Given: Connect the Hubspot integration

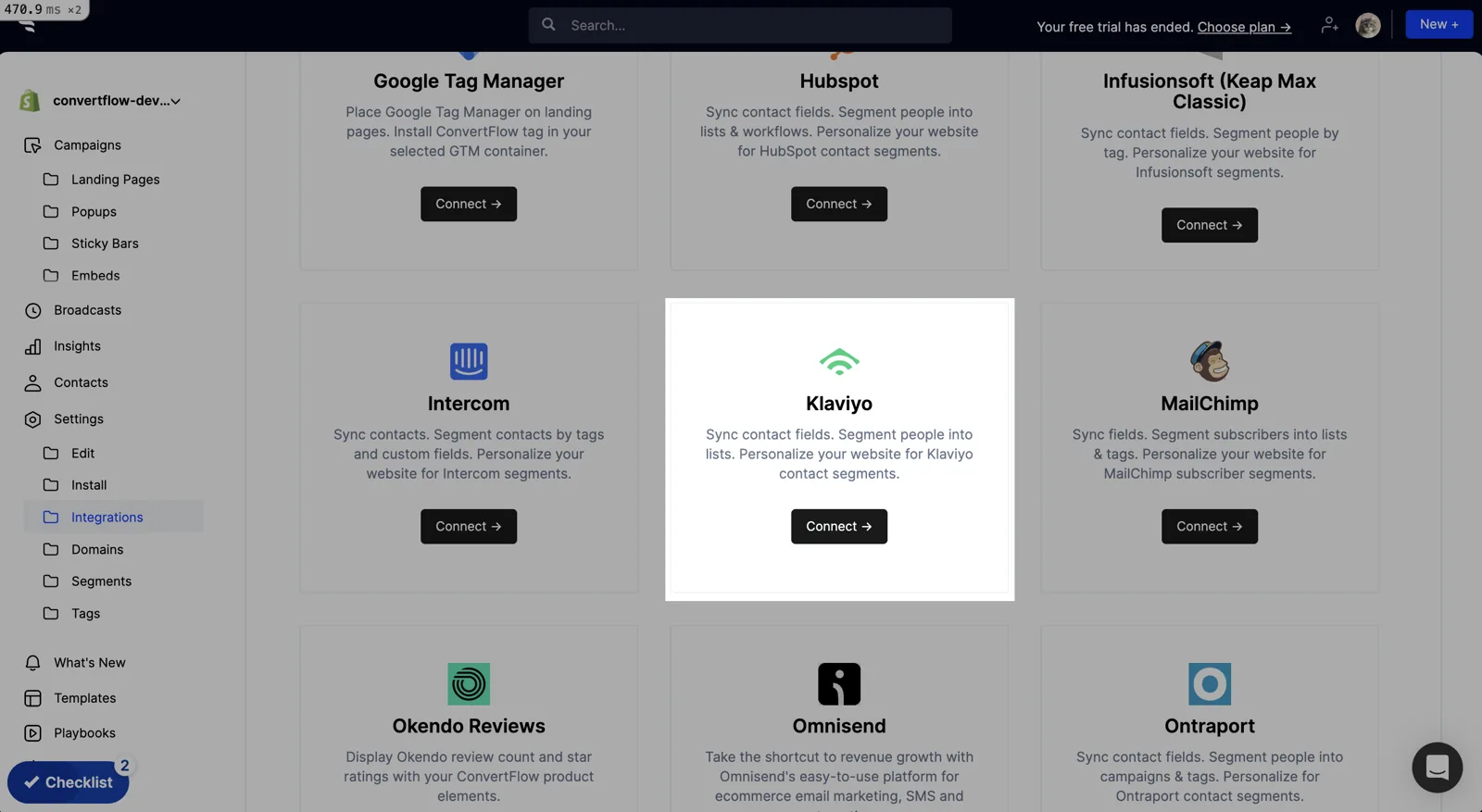Looking at the screenshot, I should [839, 204].
